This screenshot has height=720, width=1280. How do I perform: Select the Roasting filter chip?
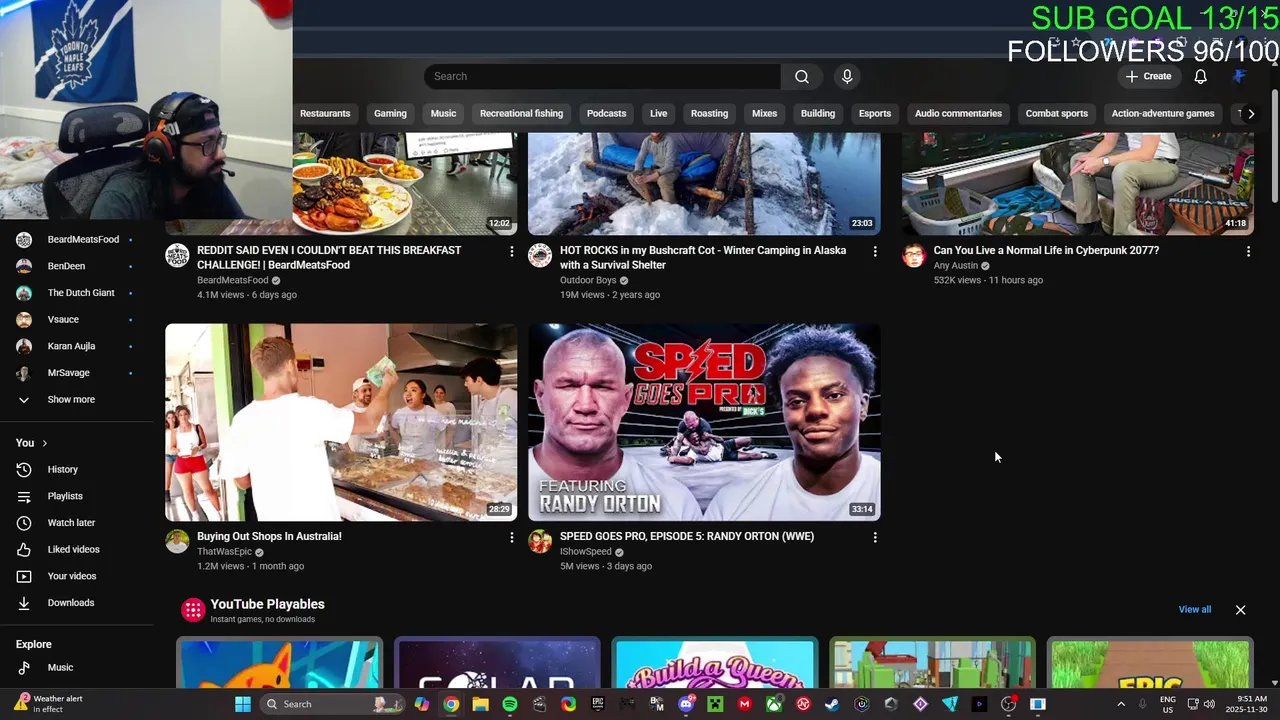(709, 114)
